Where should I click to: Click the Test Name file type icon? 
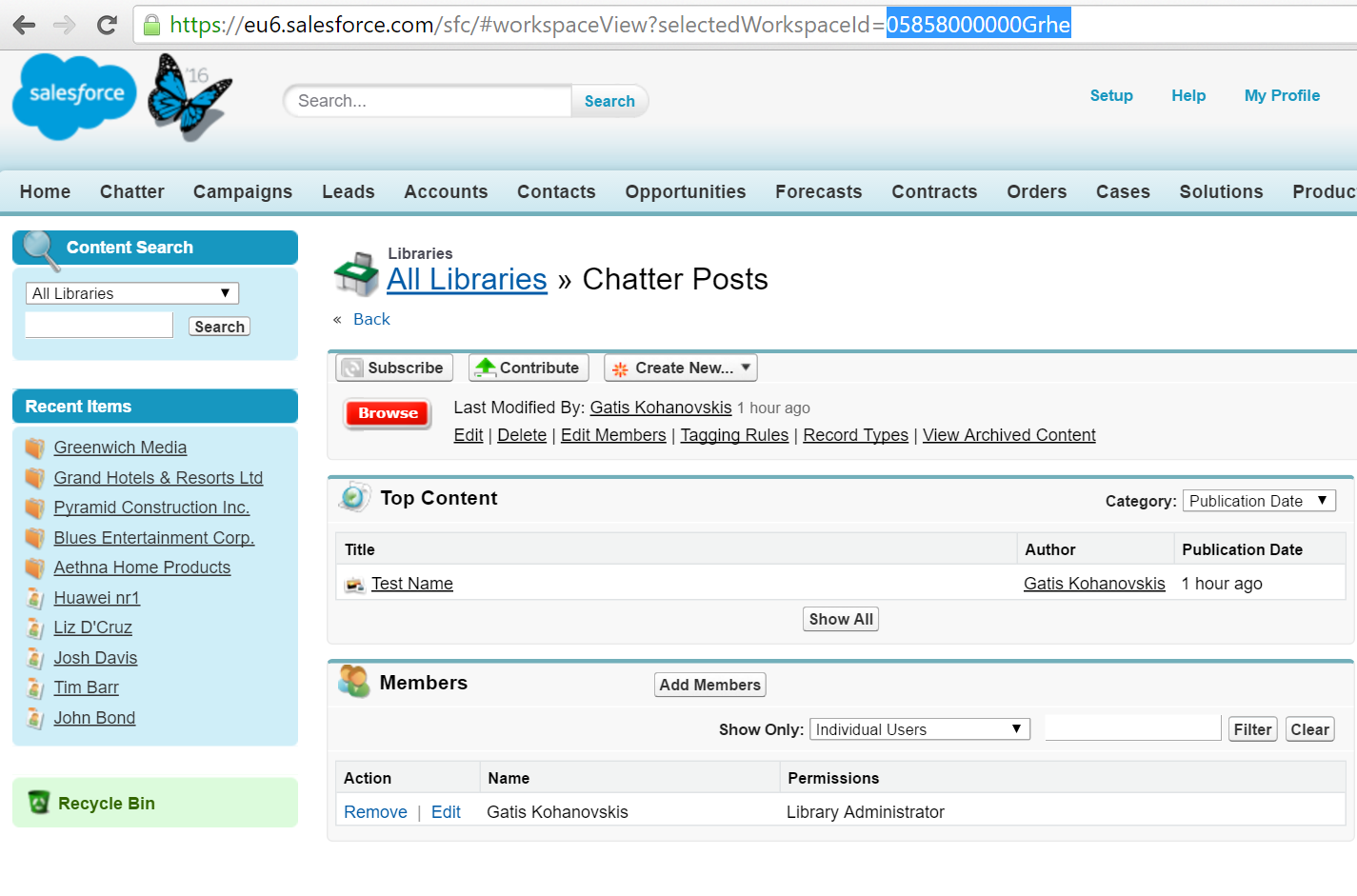(355, 585)
